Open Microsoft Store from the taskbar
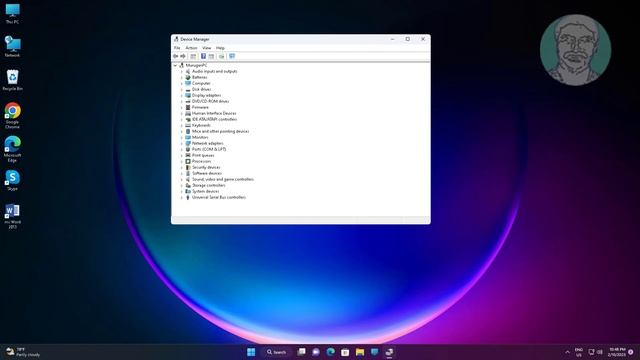This screenshot has width=640, height=360. [345, 352]
